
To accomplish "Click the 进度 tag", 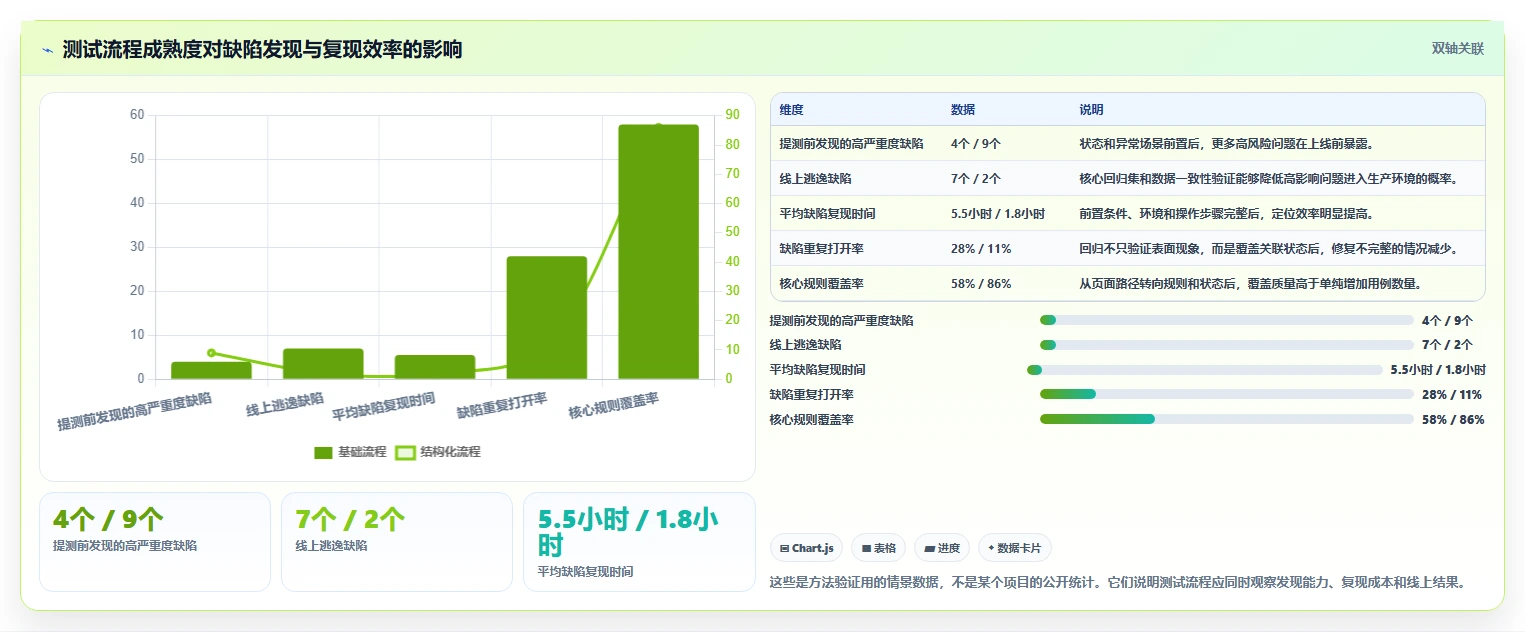I will [x=942, y=548].
